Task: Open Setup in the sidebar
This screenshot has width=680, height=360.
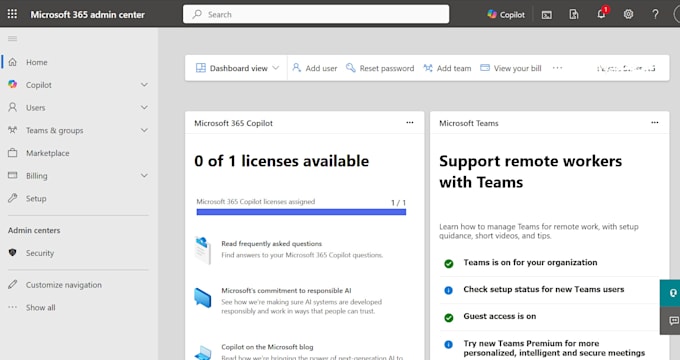Action: pyautogui.click(x=36, y=199)
